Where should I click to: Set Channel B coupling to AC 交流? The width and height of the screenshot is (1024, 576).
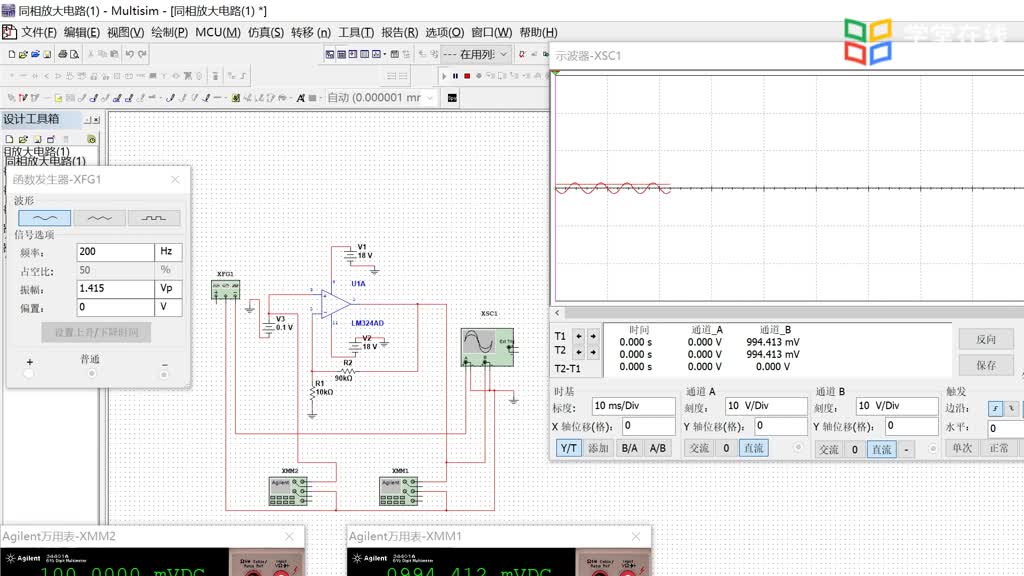coord(829,449)
